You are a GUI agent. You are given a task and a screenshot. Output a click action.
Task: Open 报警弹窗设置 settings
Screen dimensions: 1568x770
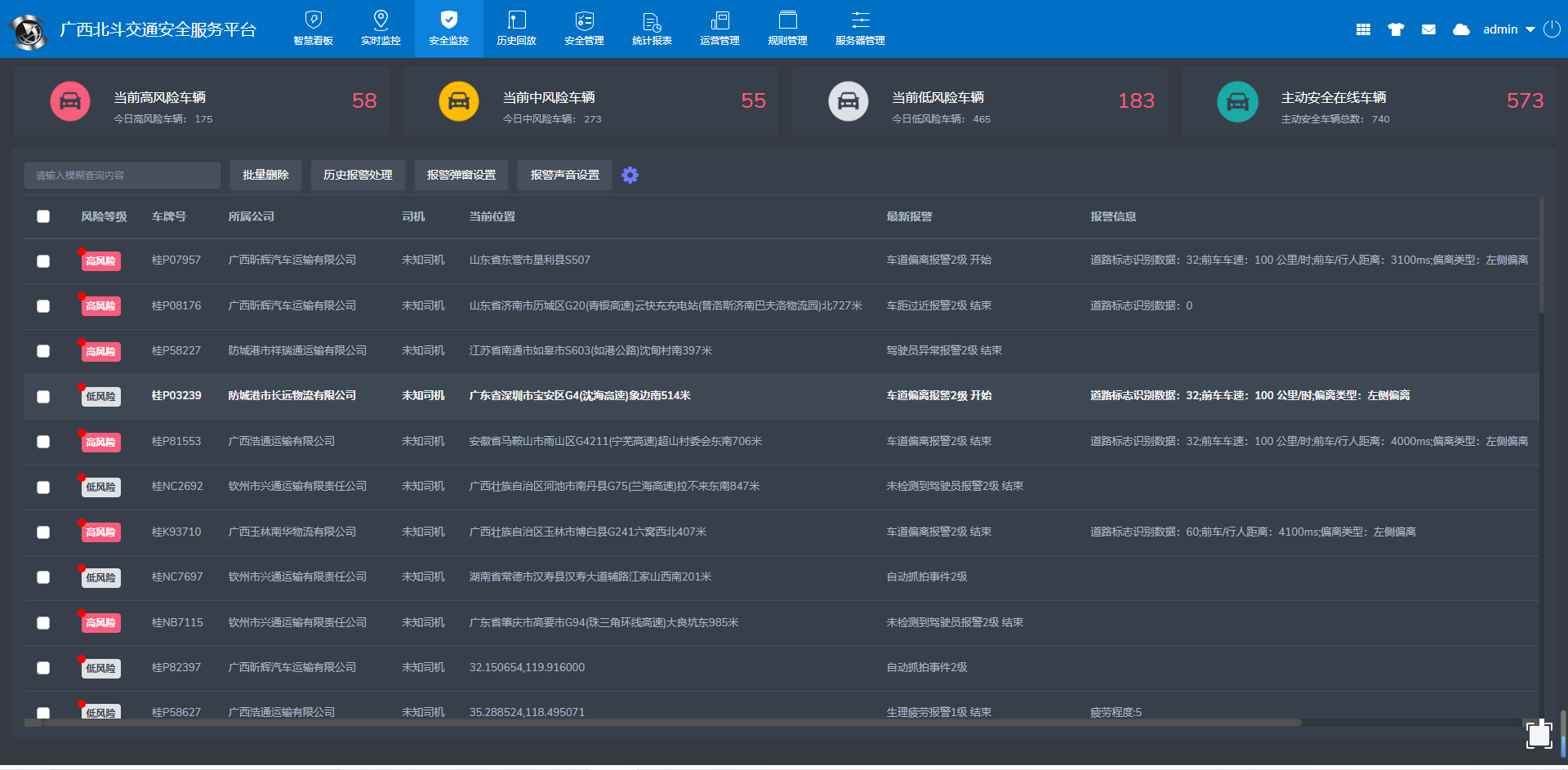click(461, 176)
